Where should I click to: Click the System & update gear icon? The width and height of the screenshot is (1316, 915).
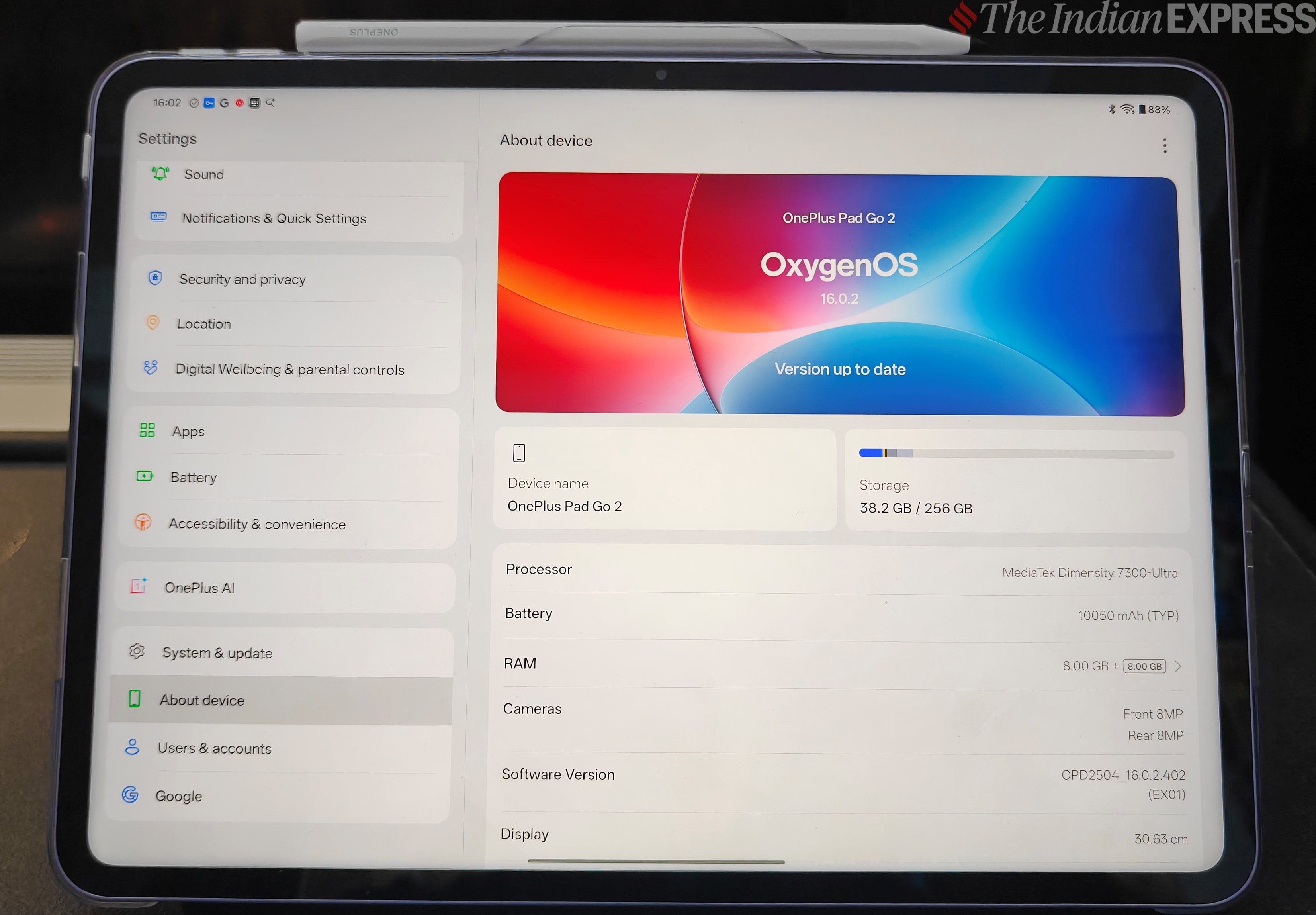(137, 651)
